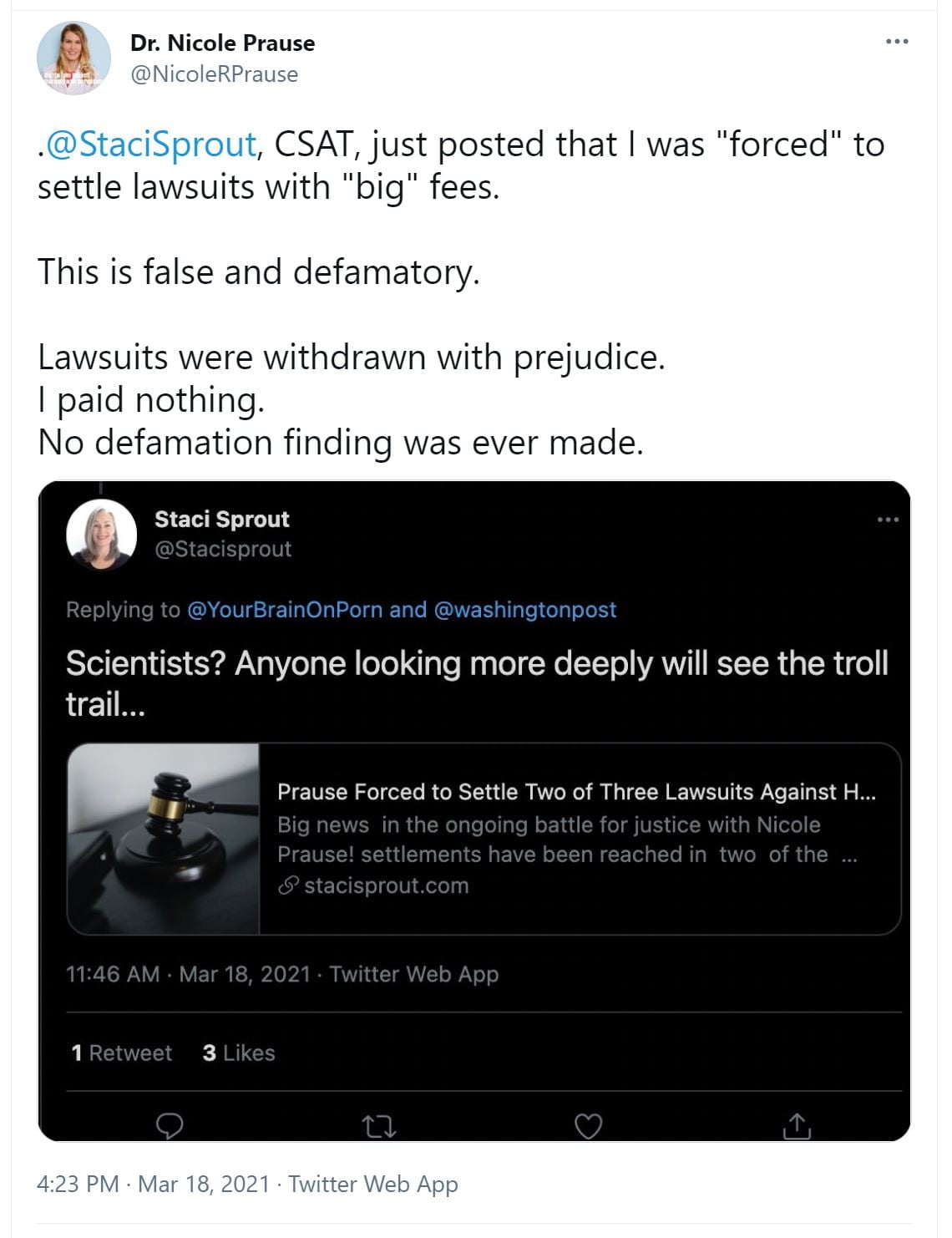Open more options menu on main tweet
The height and width of the screenshot is (1238, 952).
coord(897,41)
